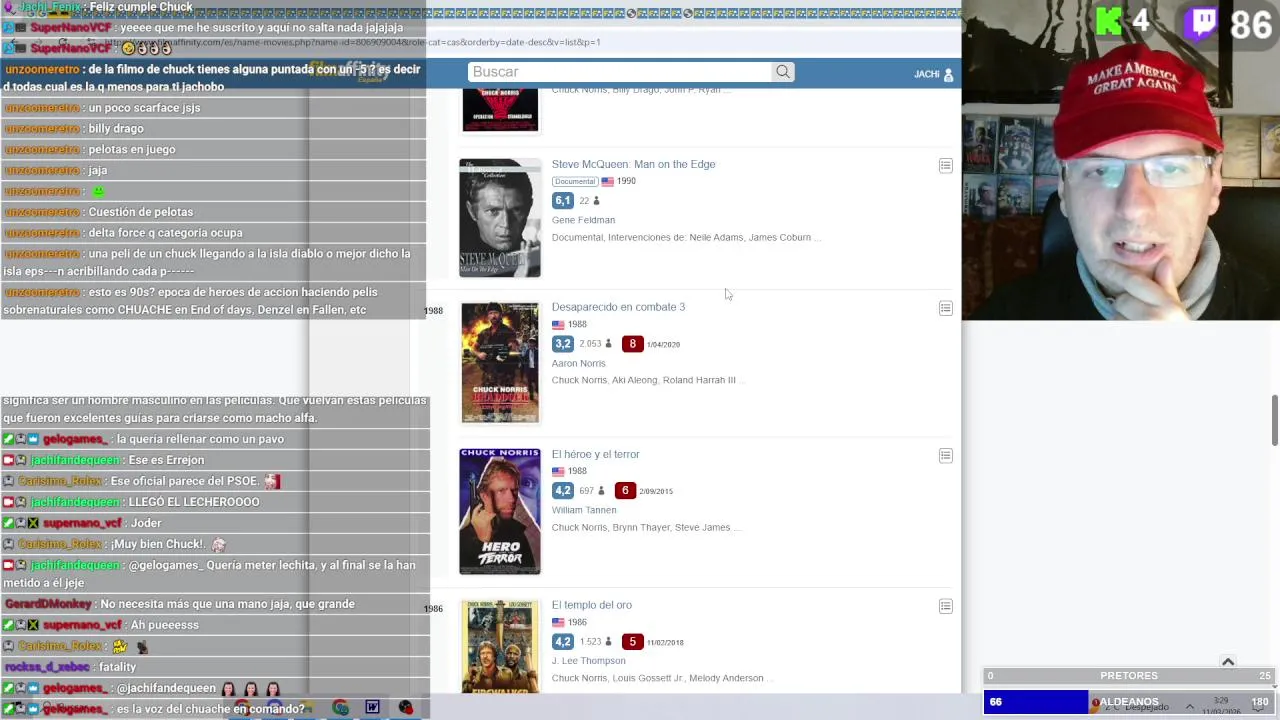Click the Desaparecido en combate 3 poster

point(499,362)
